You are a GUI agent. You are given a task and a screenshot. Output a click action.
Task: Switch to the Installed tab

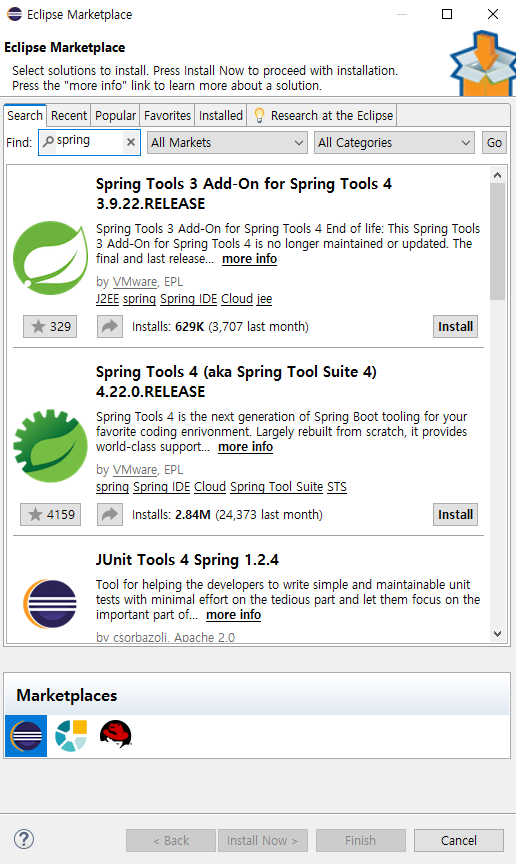pos(221,116)
